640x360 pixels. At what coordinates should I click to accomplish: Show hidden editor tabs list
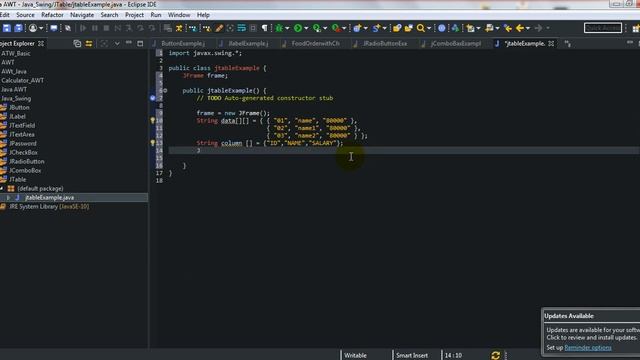coord(568,44)
